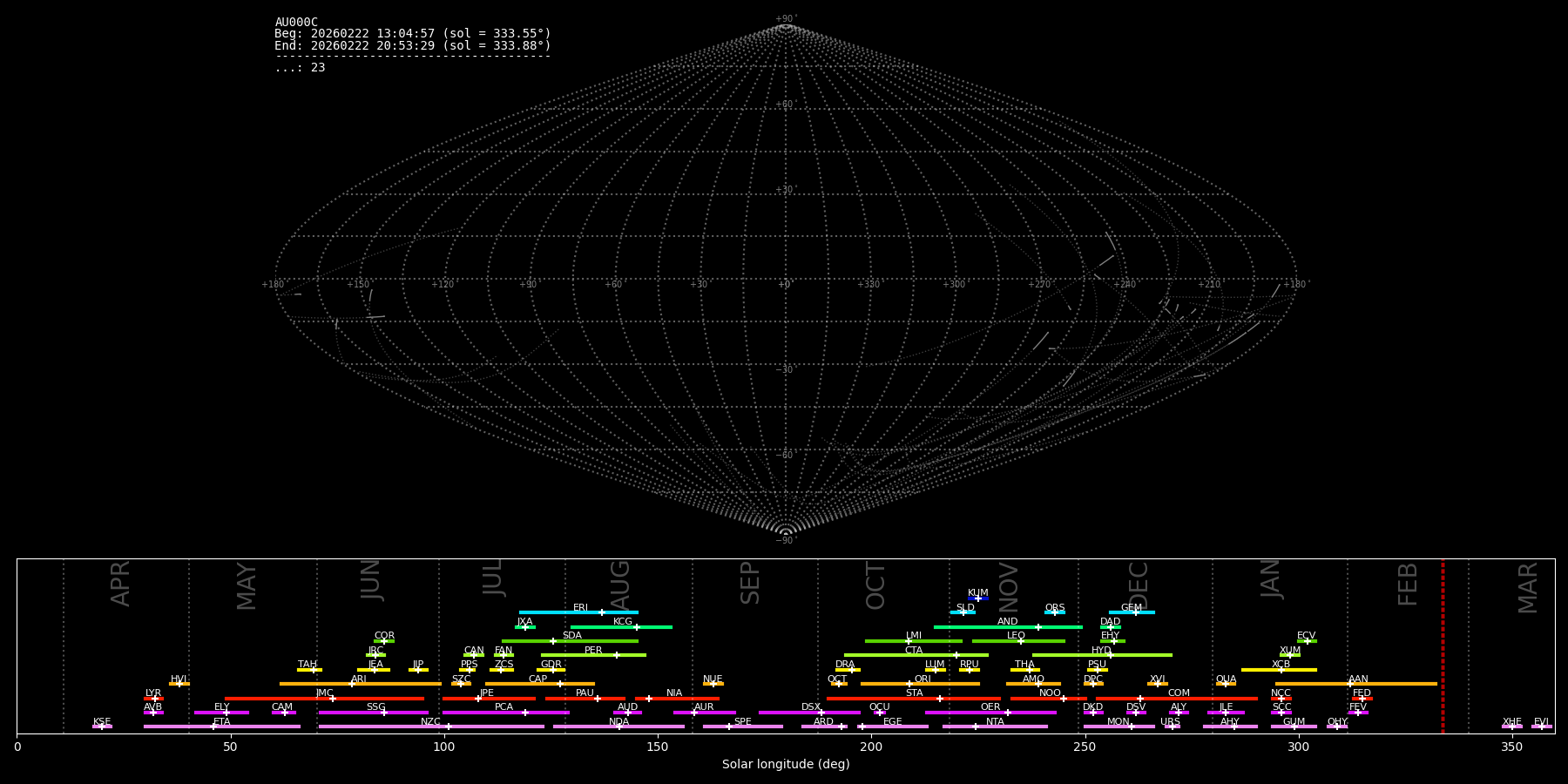Click the NUE shower label
Image resolution: width=1568 pixels, height=784 pixels.
[x=713, y=679]
